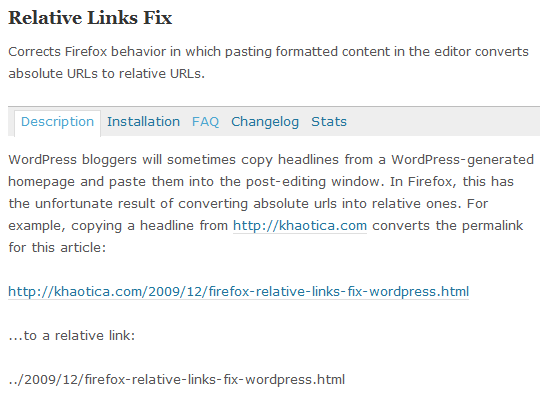Click the word 'homepage' in the description
The width and height of the screenshot is (543, 399).
(42, 182)
